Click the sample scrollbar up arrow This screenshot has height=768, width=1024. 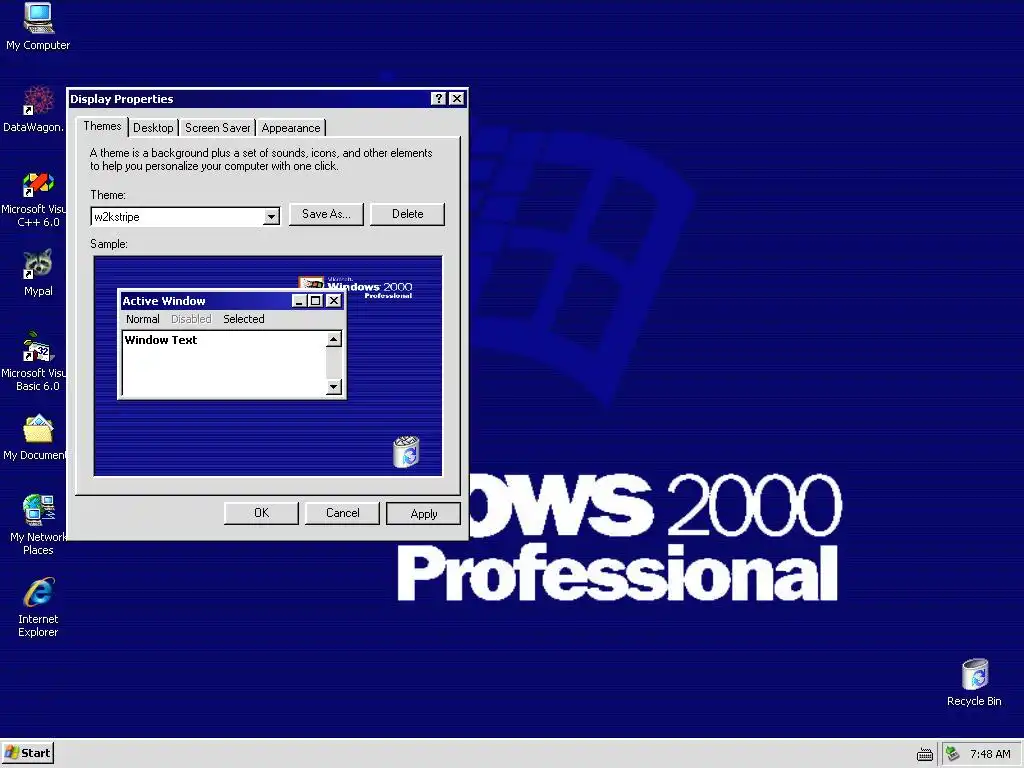(x=334, y=339)
